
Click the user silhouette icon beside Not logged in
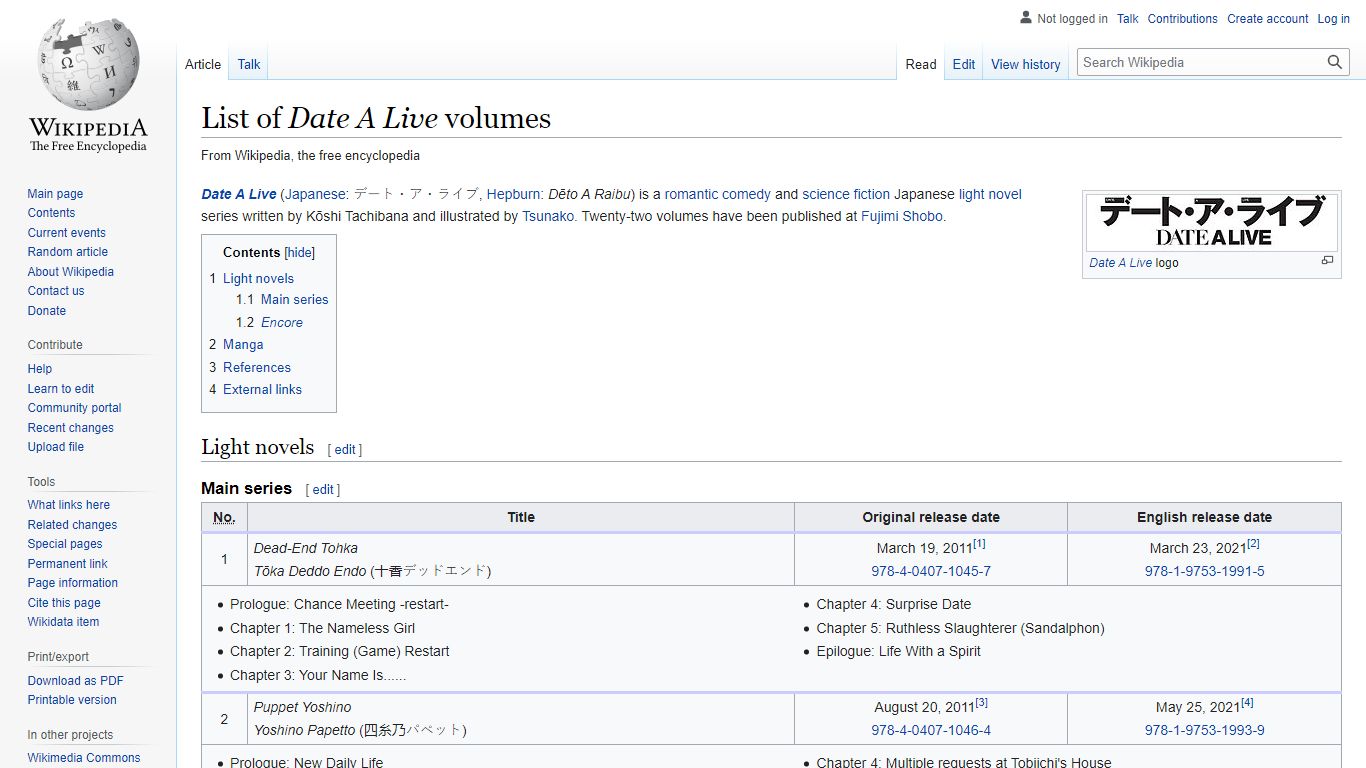click(1025, 17)
